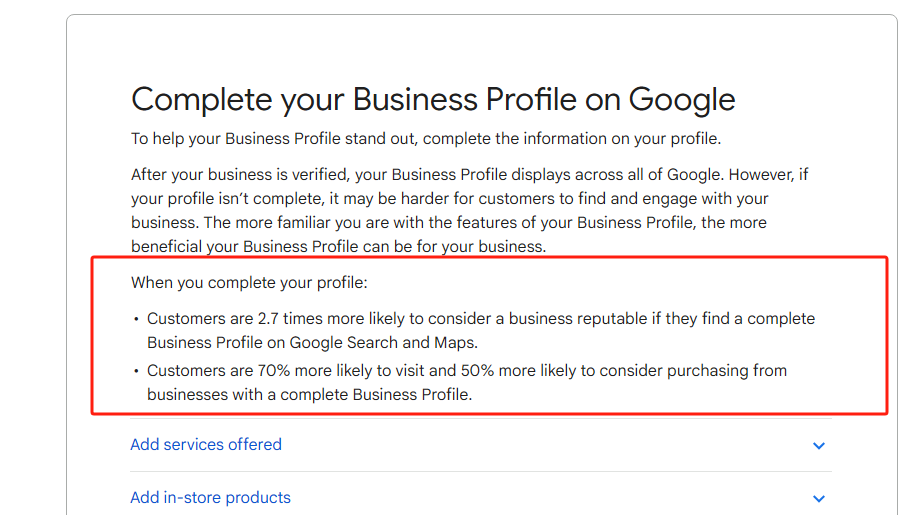Click the 'To help your Business Profile' subtitle
The image size is (908, 515).
click(425, 139)
